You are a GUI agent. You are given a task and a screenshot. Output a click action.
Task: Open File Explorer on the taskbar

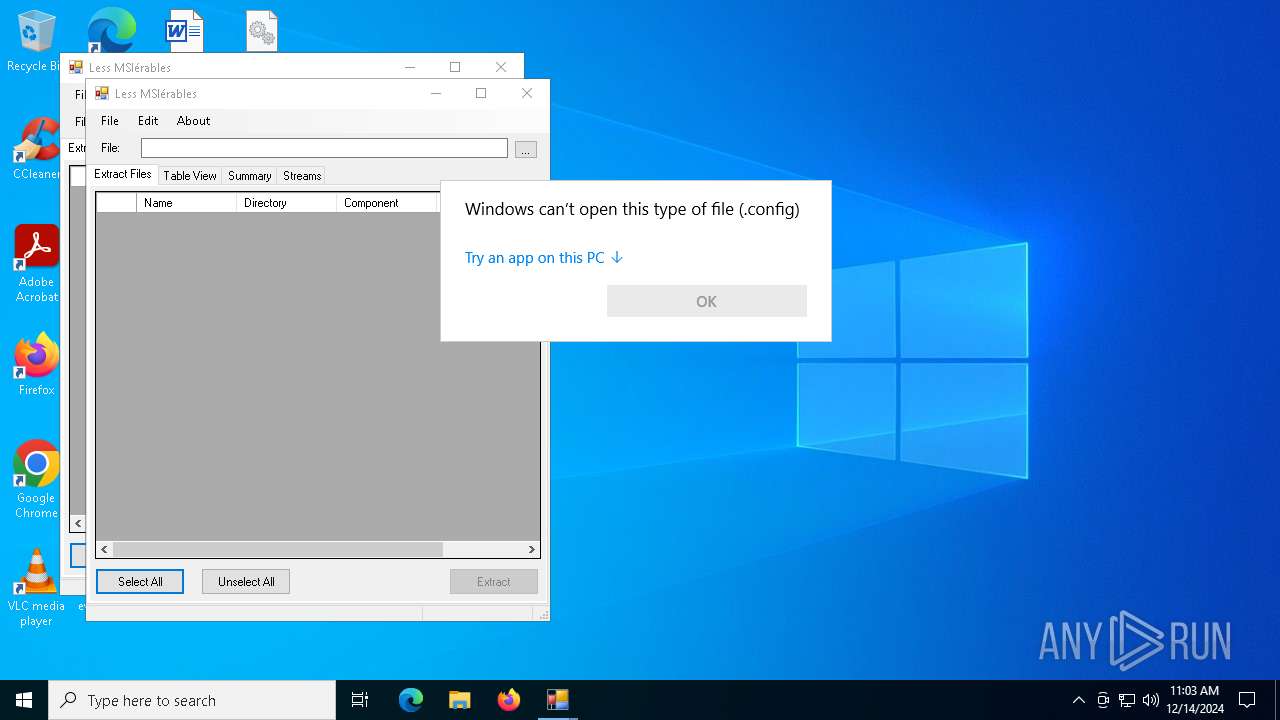[x=459, y=700]
